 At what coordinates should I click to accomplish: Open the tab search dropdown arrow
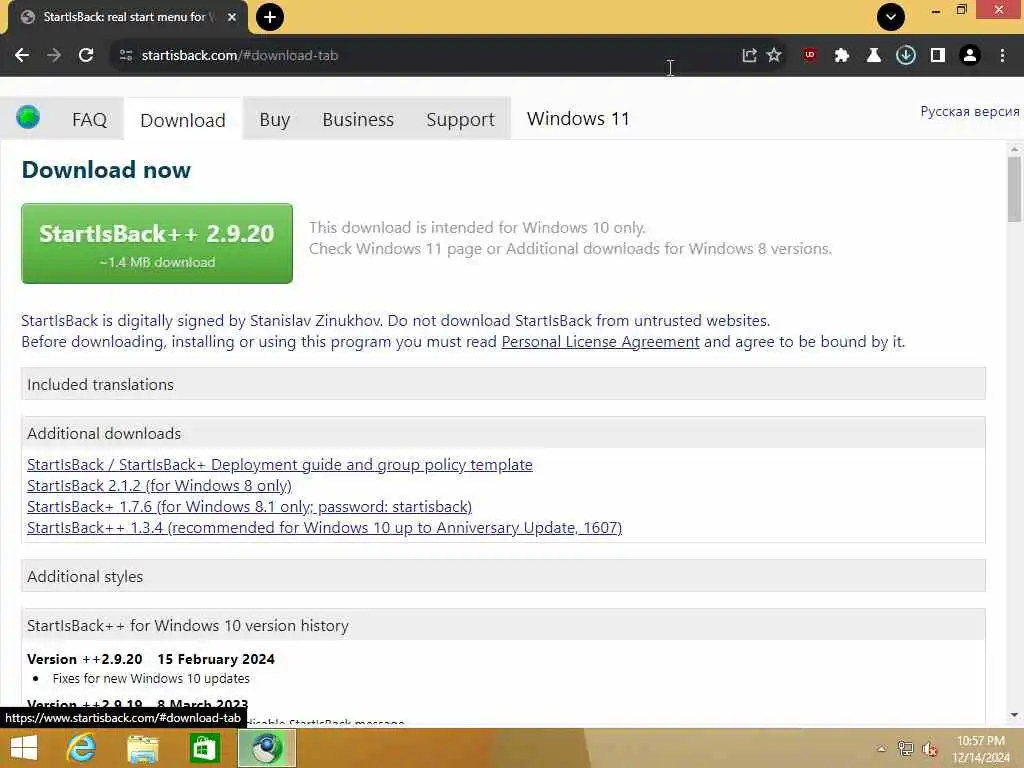[891, 17]
